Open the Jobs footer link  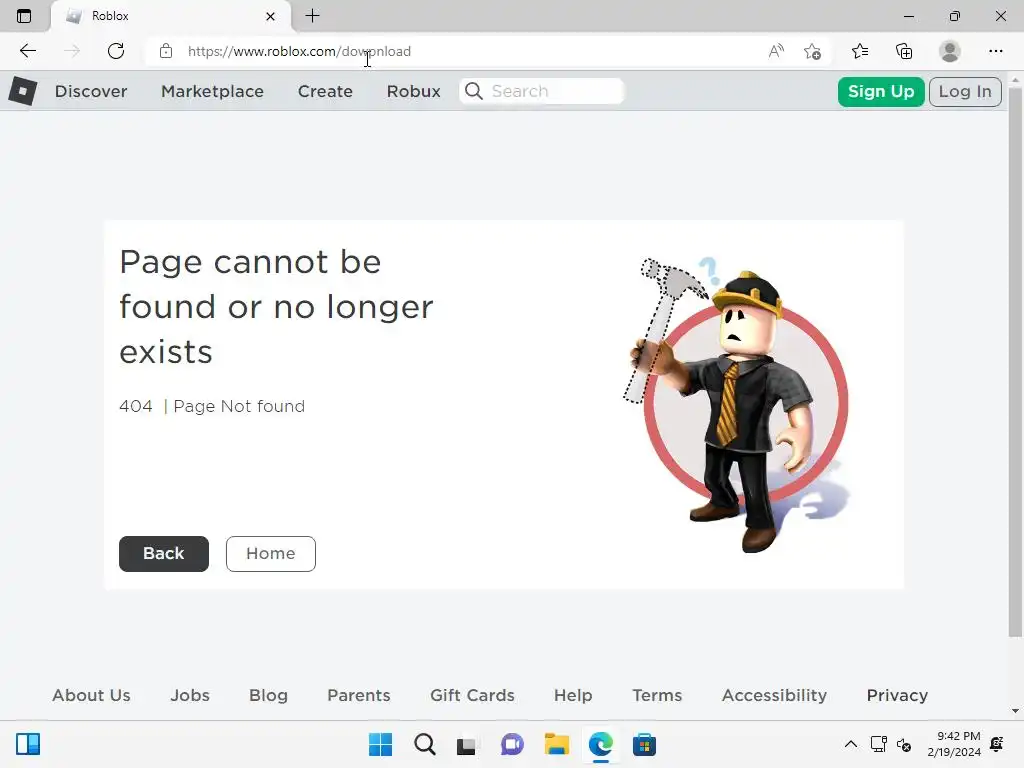190,696
